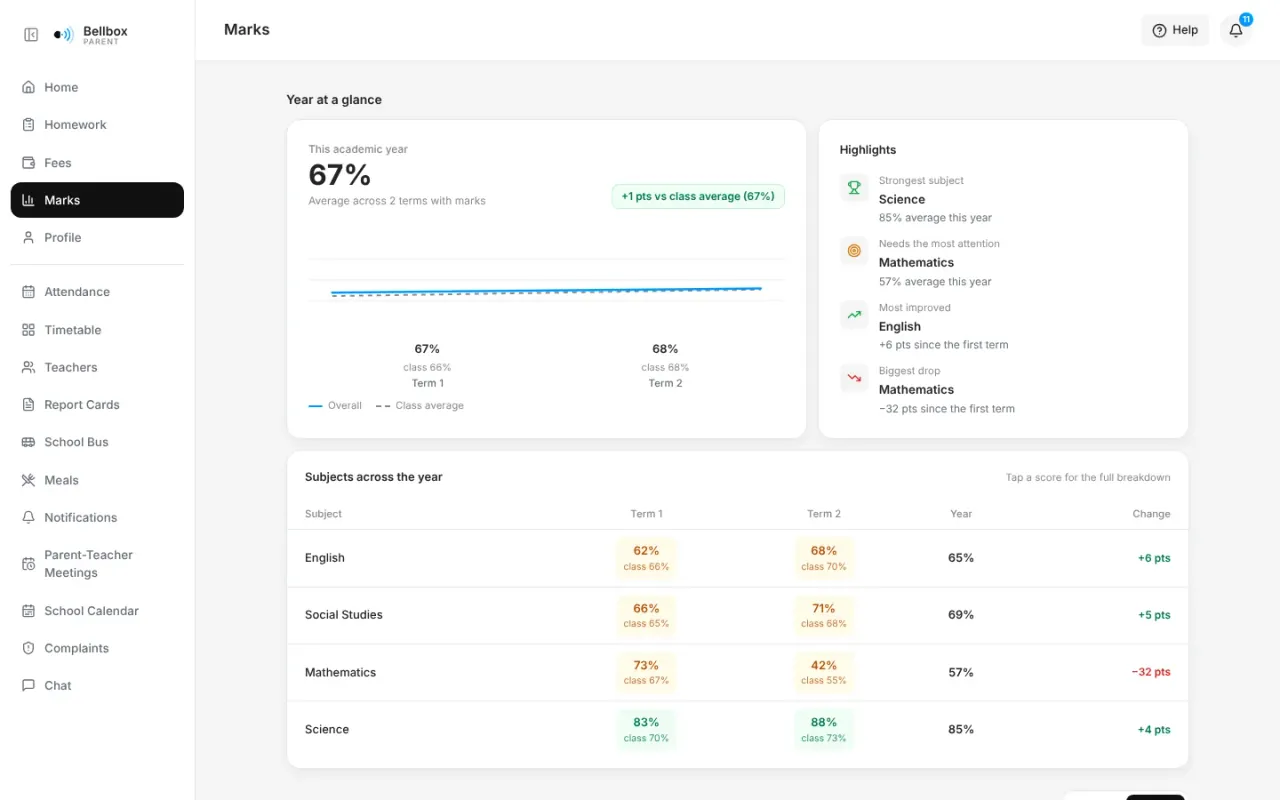Click the Home house icon
Screen dimensions: 1280x800
click(x=28, y=87)
